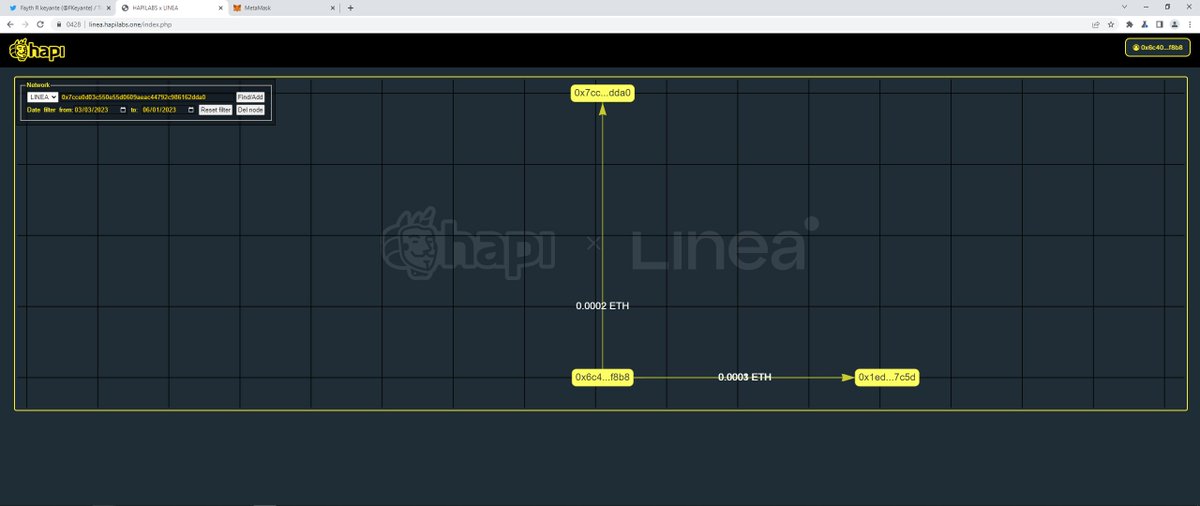Screen dimensions: 1200x506
Task: Click the Find/Add button
Action: coord(250,97)
